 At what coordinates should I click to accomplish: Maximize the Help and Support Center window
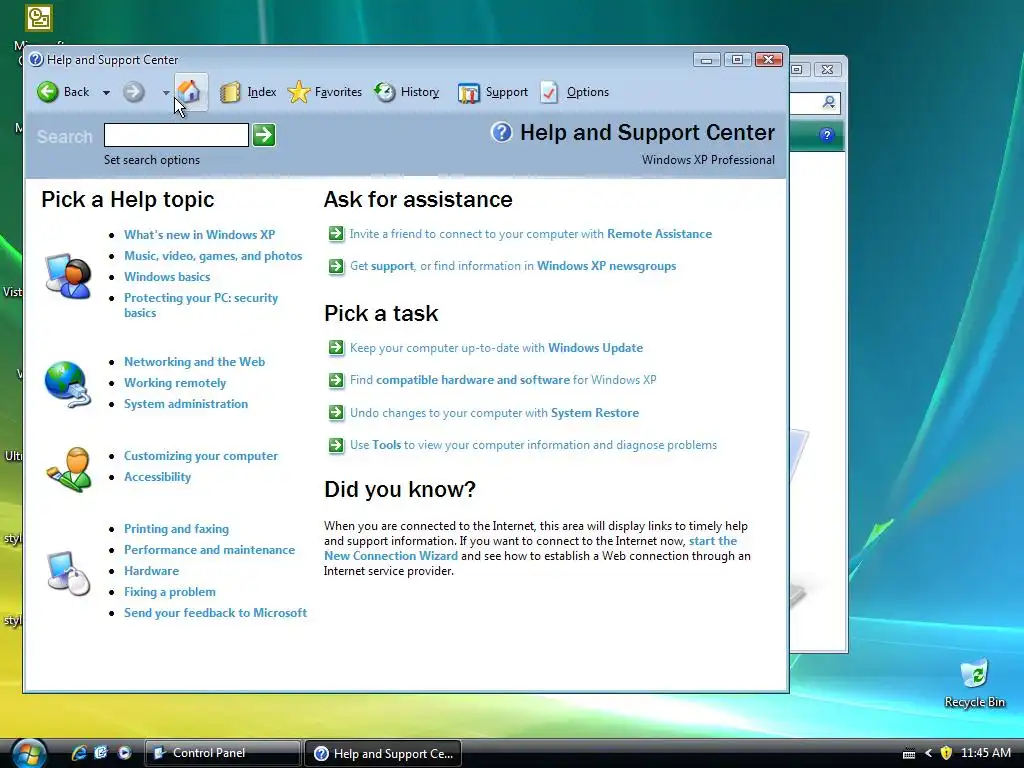coord(737,60)
